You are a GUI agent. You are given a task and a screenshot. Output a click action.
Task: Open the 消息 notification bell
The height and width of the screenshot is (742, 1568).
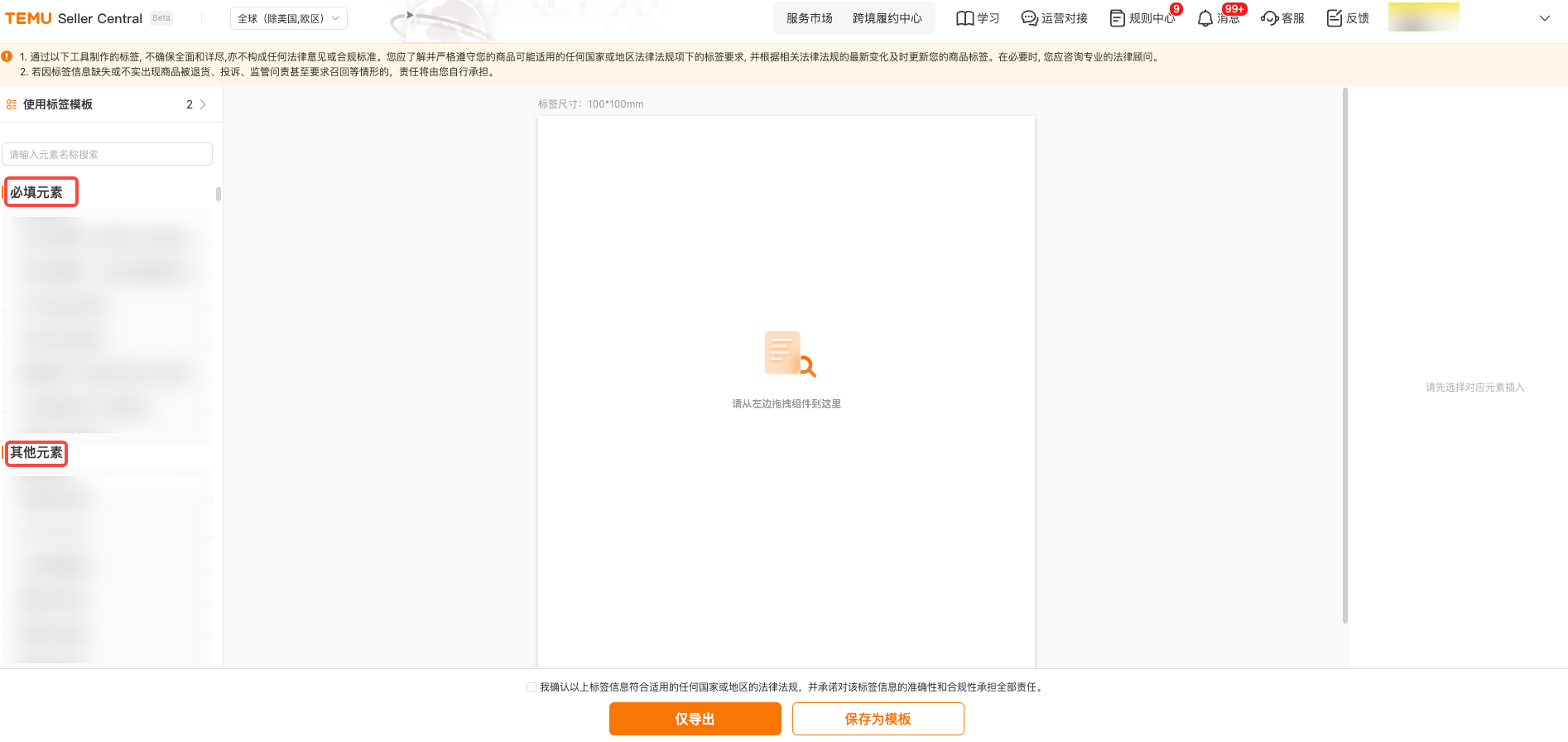(x=1205, y=18)
